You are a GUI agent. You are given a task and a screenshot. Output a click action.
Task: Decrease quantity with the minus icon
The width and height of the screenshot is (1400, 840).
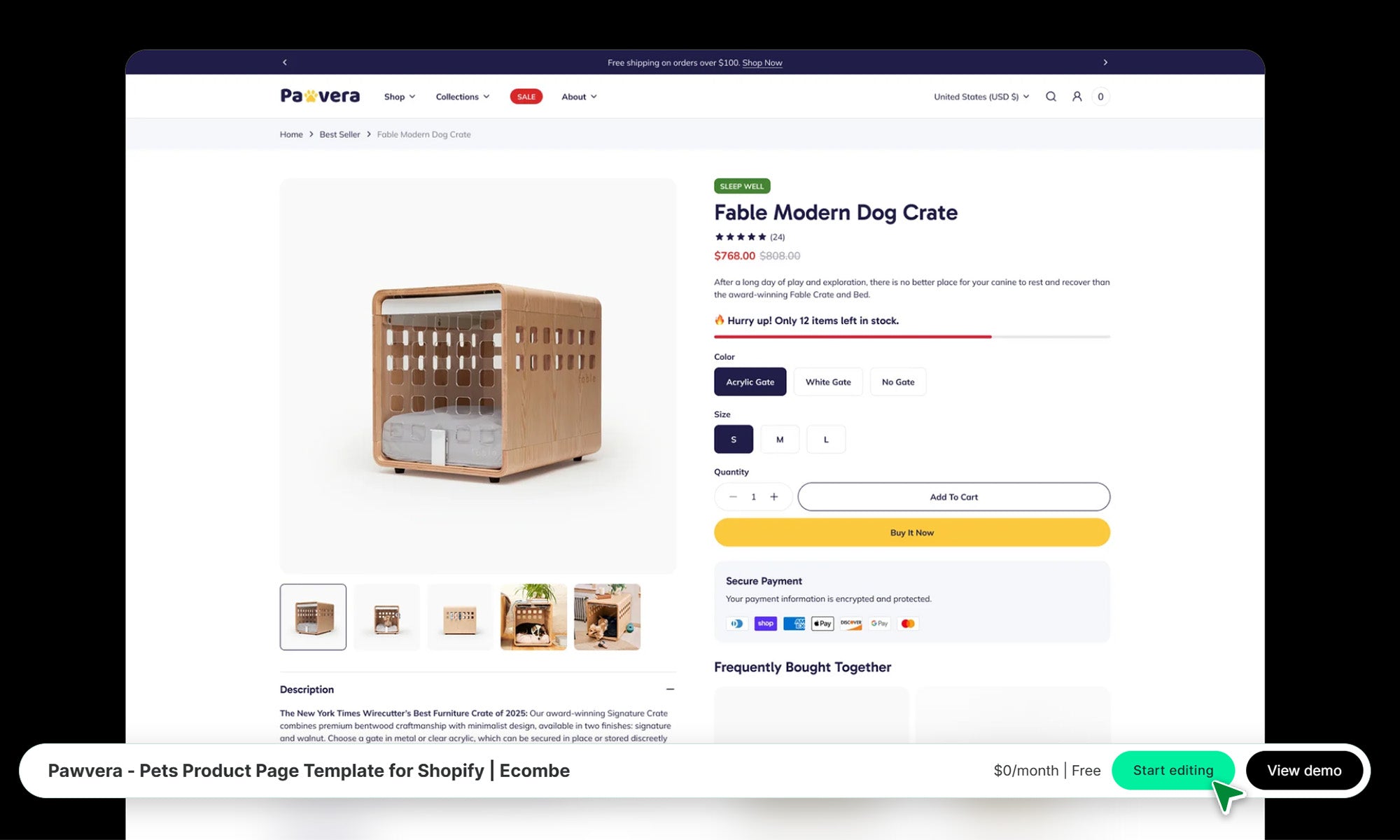click(733, 497)
